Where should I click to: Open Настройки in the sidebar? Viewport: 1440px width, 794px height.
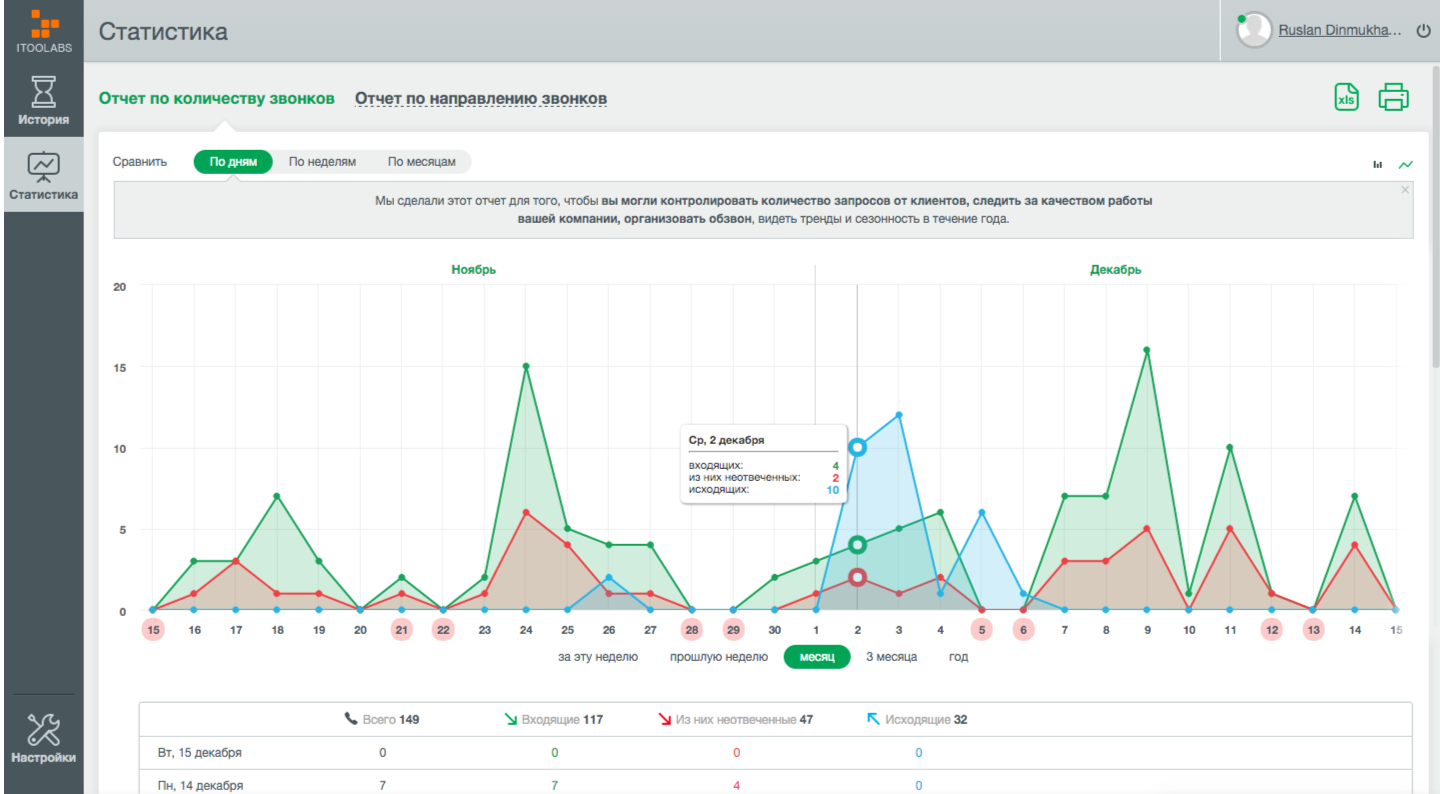(x=43, y=738)
